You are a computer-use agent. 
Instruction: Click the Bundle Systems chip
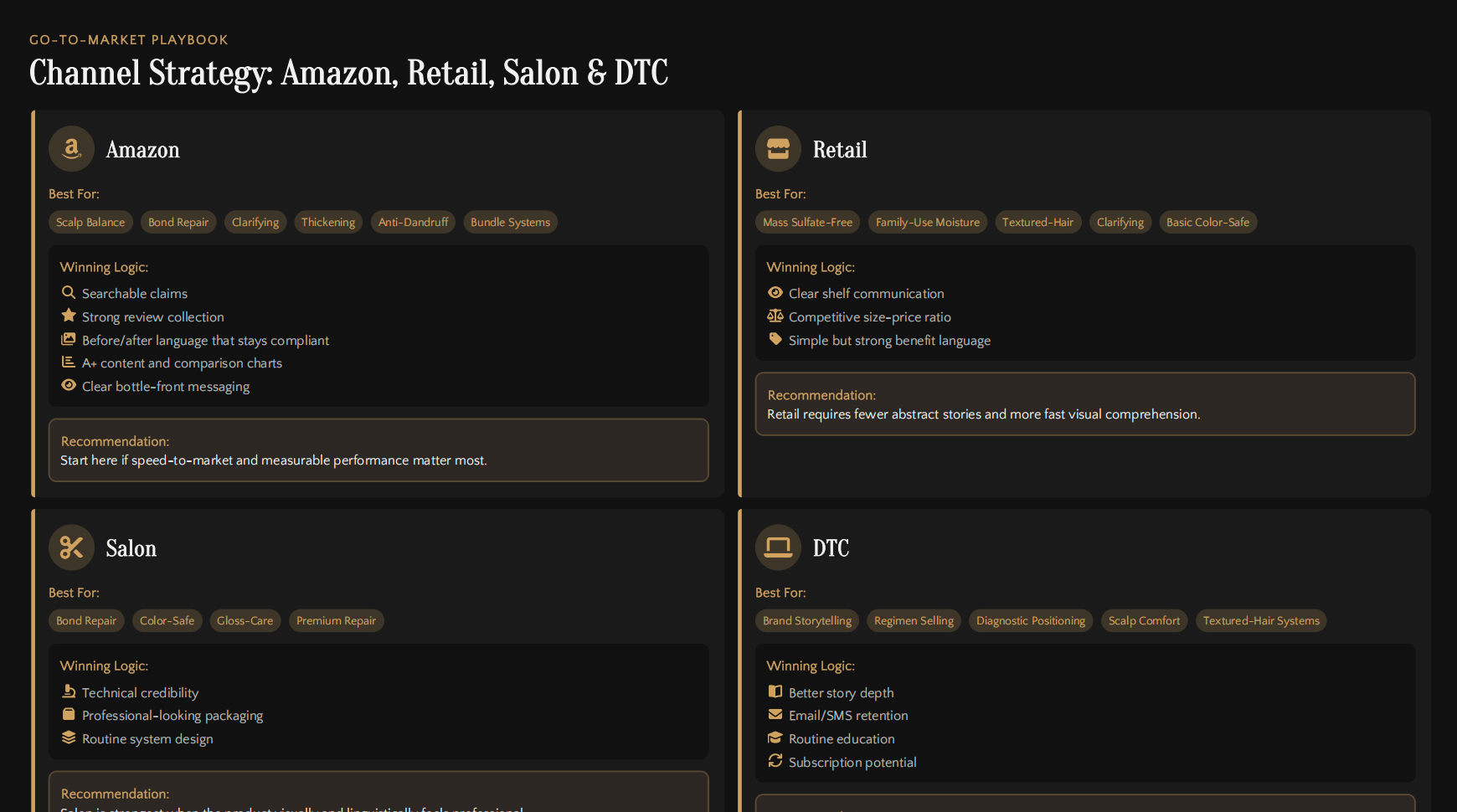tap(511, 222)
